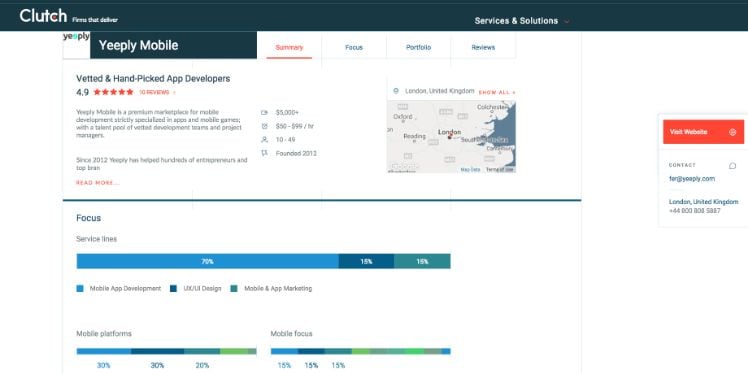Expand locations with Show All
The width and height of the screenshot is (748, 374).
click(497, 93)
